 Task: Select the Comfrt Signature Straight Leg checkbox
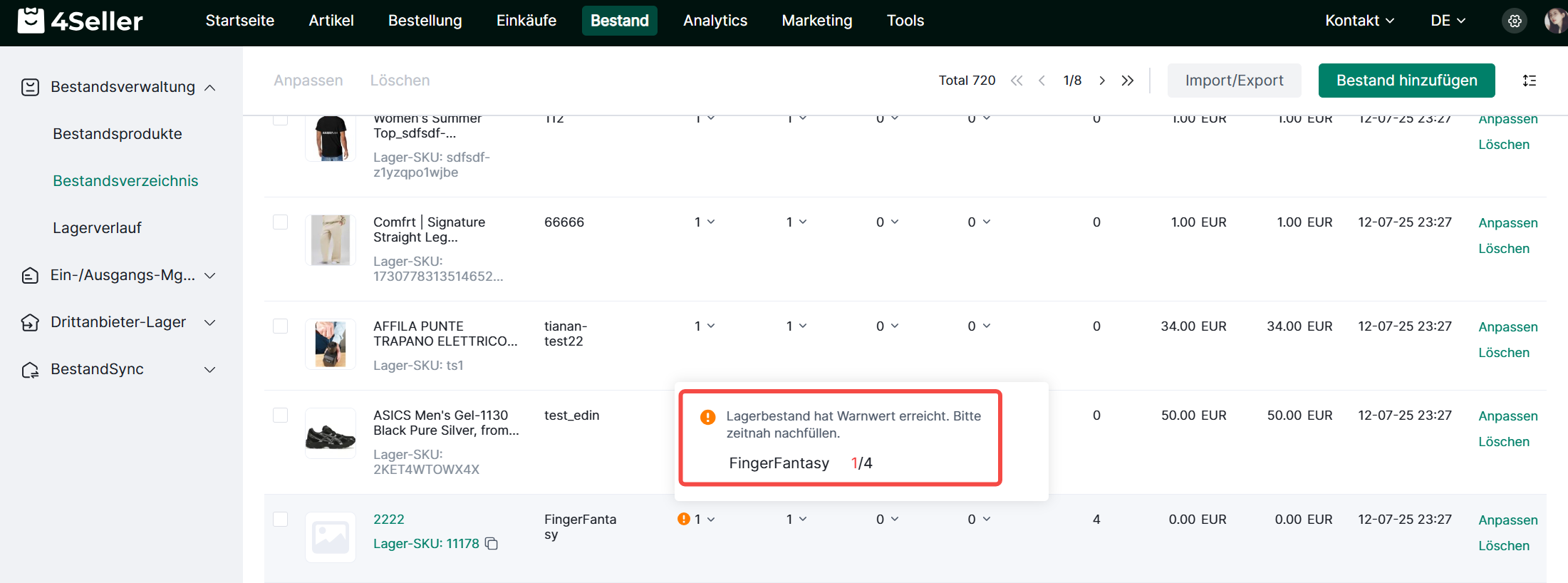(x=281, y=222)
